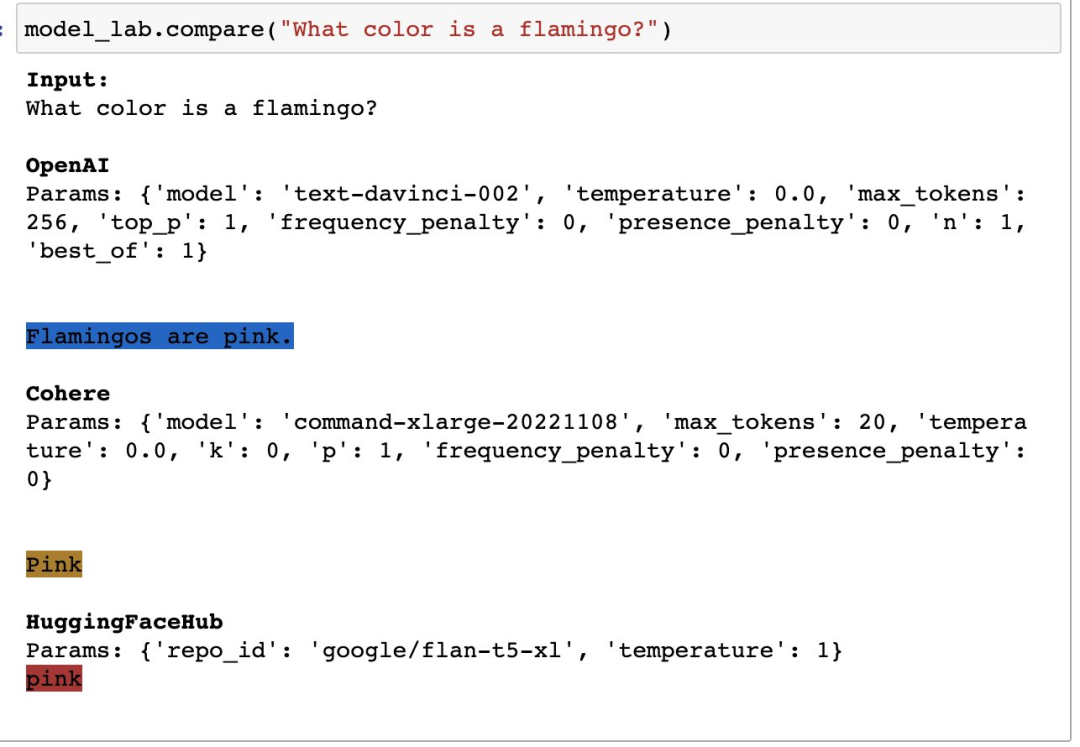Click the OpenAI heading
The width and height of the screenshot is (1080, 747).
(x=68, y=165)
